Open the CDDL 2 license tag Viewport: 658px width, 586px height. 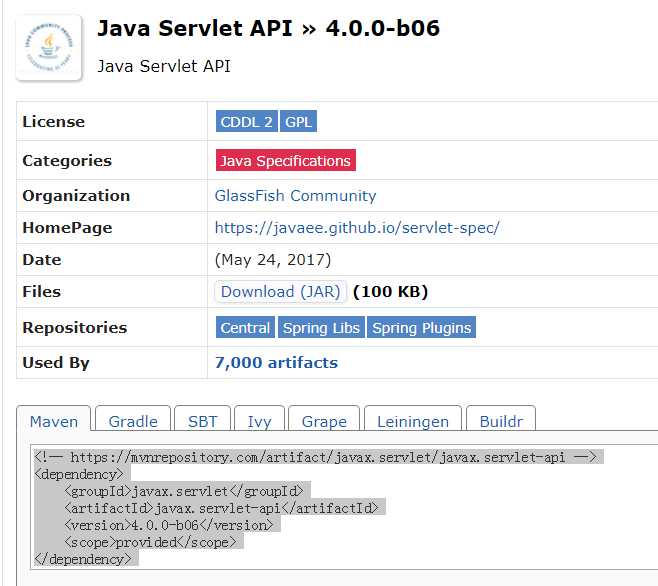(246, 122)
